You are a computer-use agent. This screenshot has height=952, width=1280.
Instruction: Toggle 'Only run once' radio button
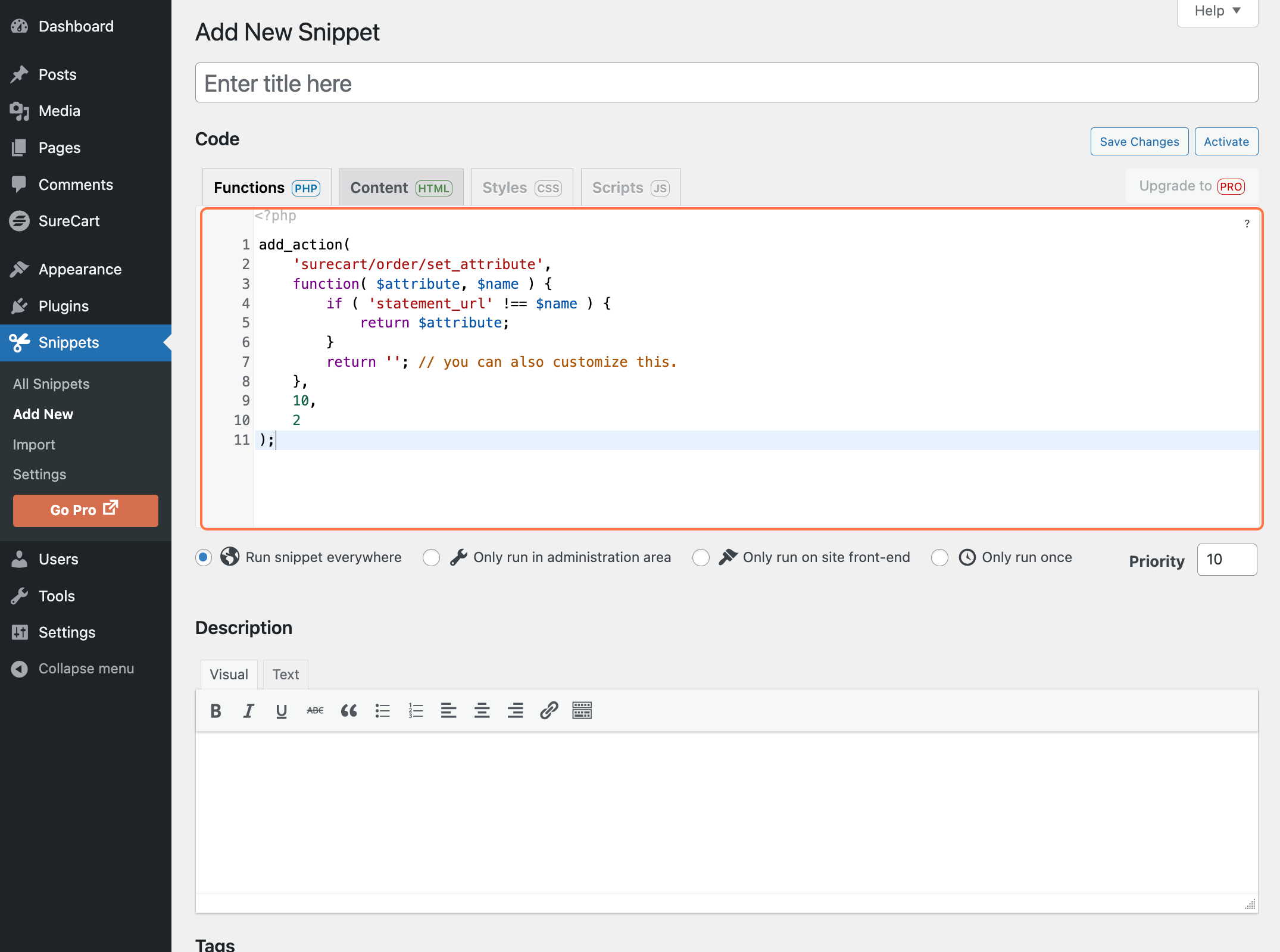(940, 558)
